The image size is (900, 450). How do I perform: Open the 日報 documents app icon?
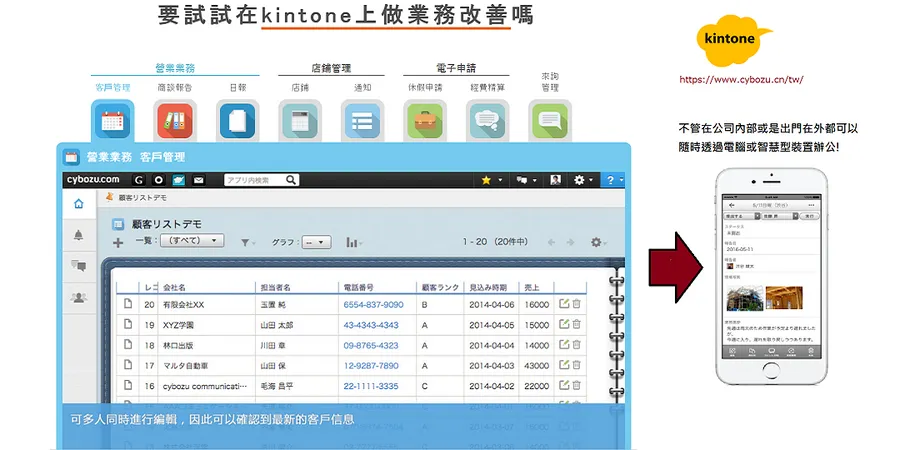[x=238, y=121]
